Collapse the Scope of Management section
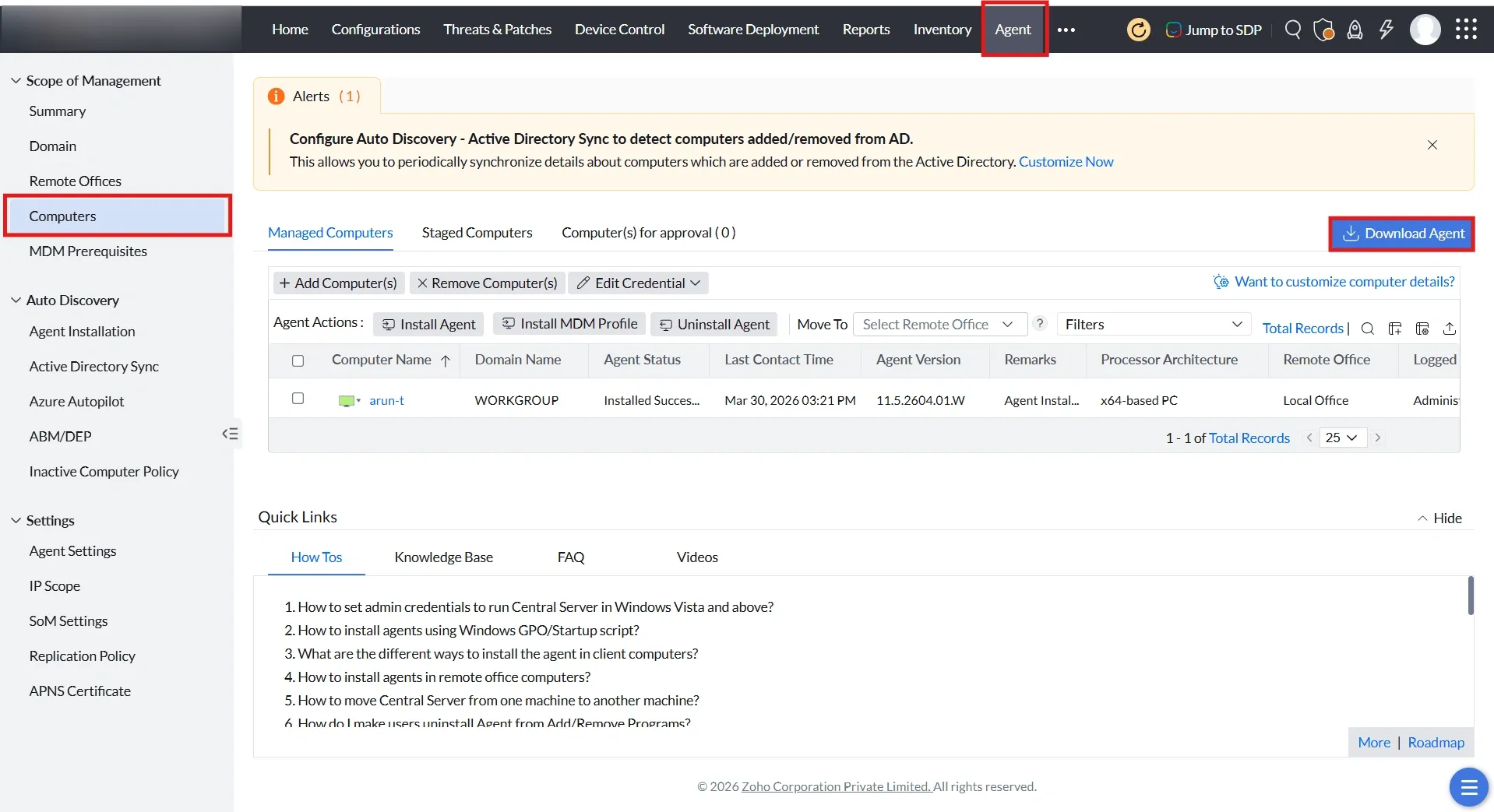The height and width of the screenshot is (812, 1494). click(16, 80)
